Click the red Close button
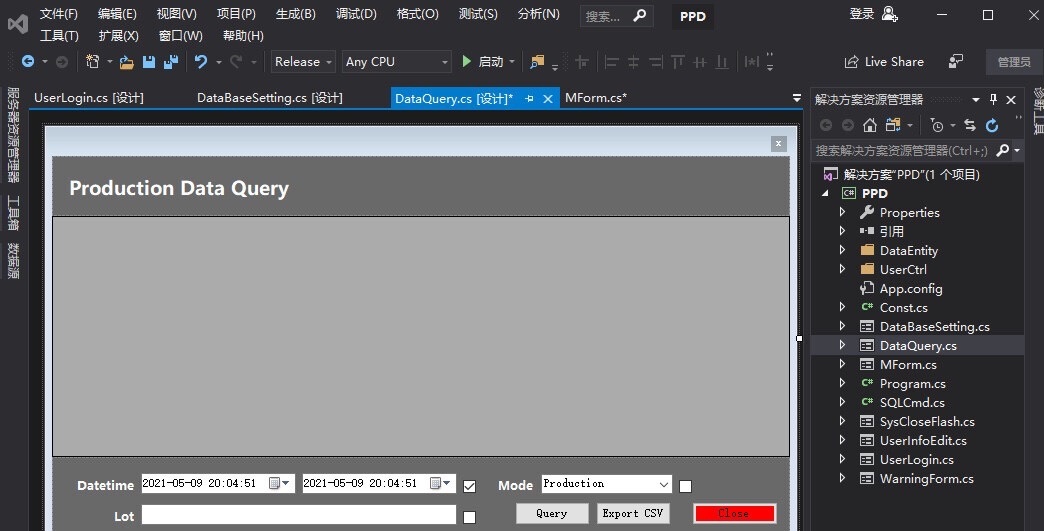 (x=734, y=513)
